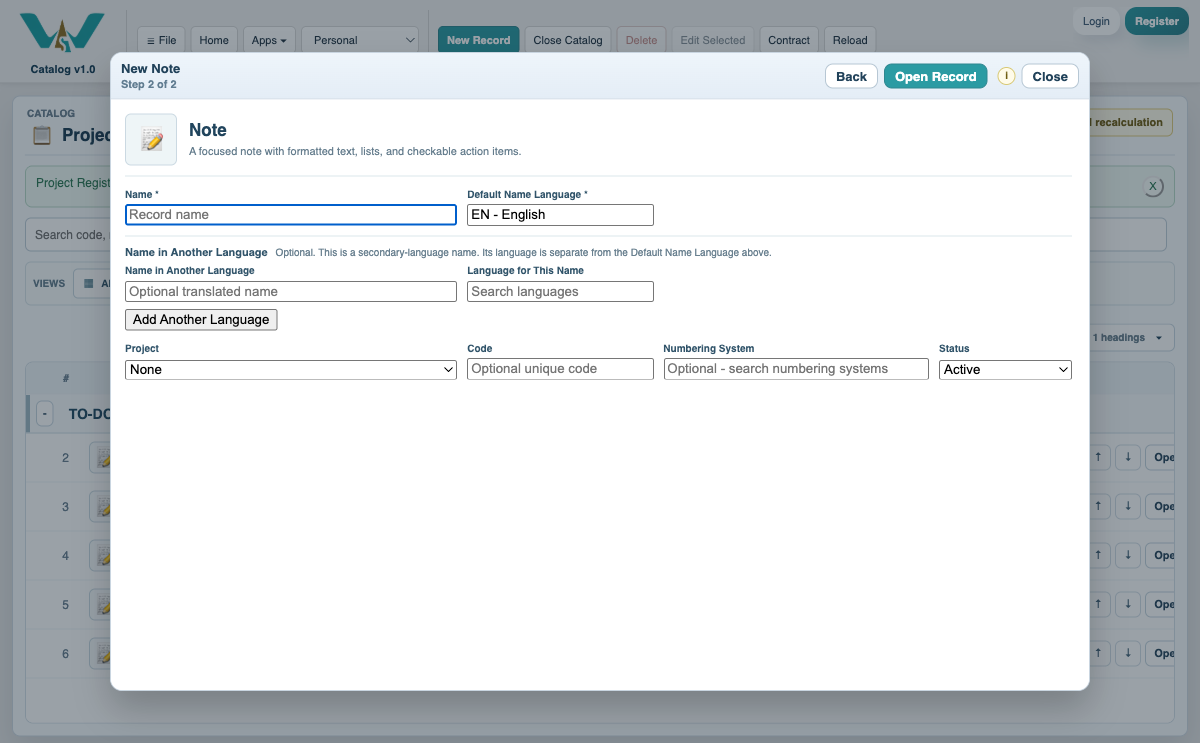Viewport: 1200px width, 743px height.
Task: Click the Open Record button
Action: pos(936,76)
